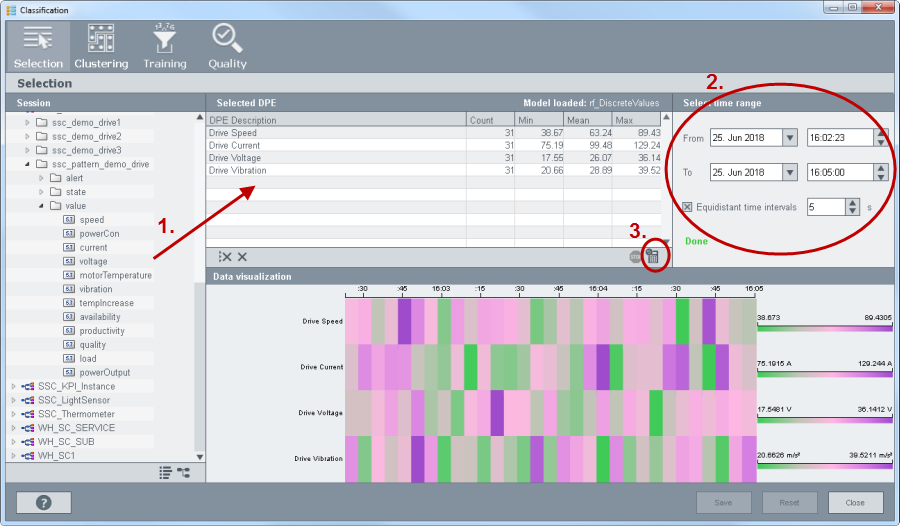Click the calculate icon below DPE table
This screenshot has width=900, height=526.
(653, 257)
